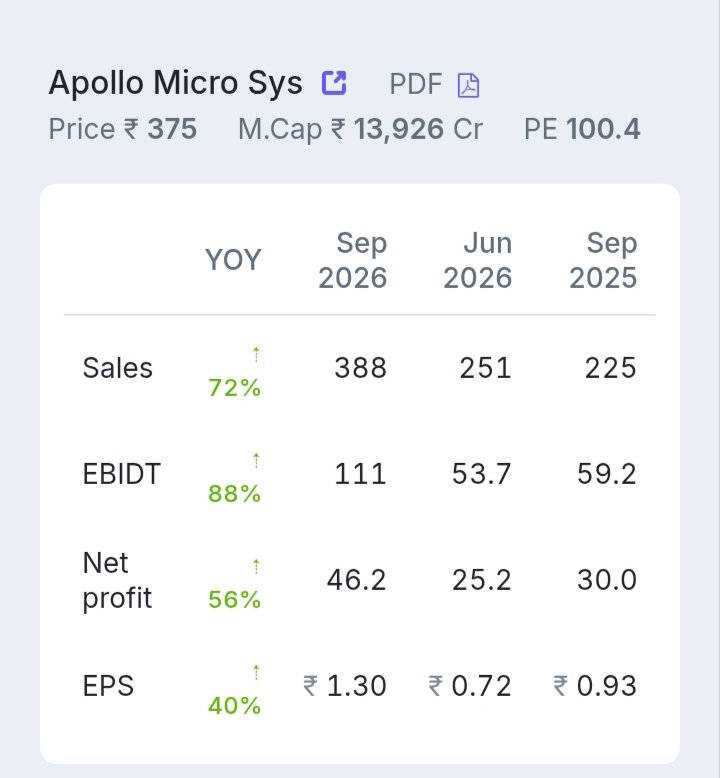
Task: Select the Jun 2026 column header
Action: [477, 260]
